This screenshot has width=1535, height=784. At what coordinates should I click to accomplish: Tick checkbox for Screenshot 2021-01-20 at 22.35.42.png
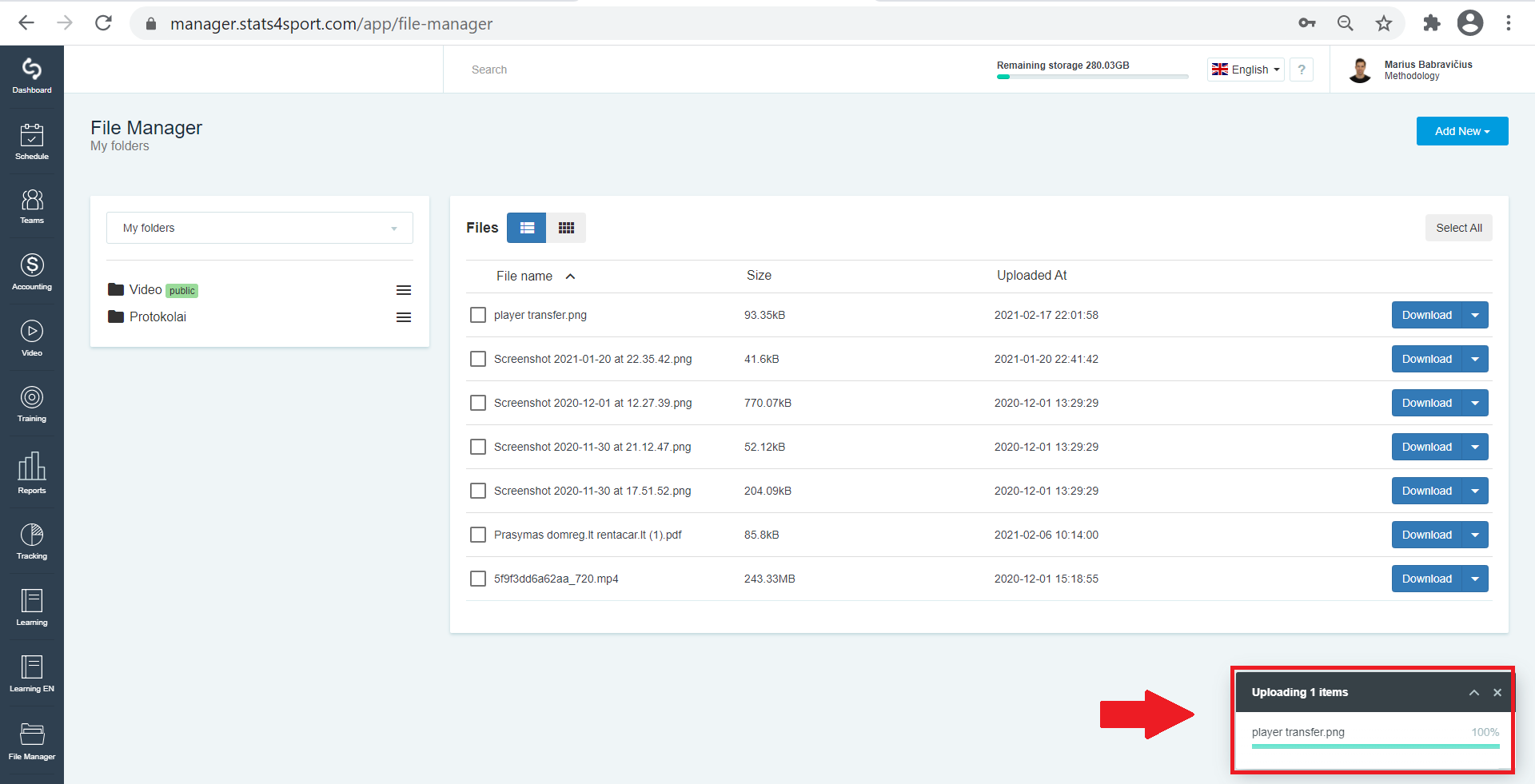pyautogui.click(x=478, y=359)
